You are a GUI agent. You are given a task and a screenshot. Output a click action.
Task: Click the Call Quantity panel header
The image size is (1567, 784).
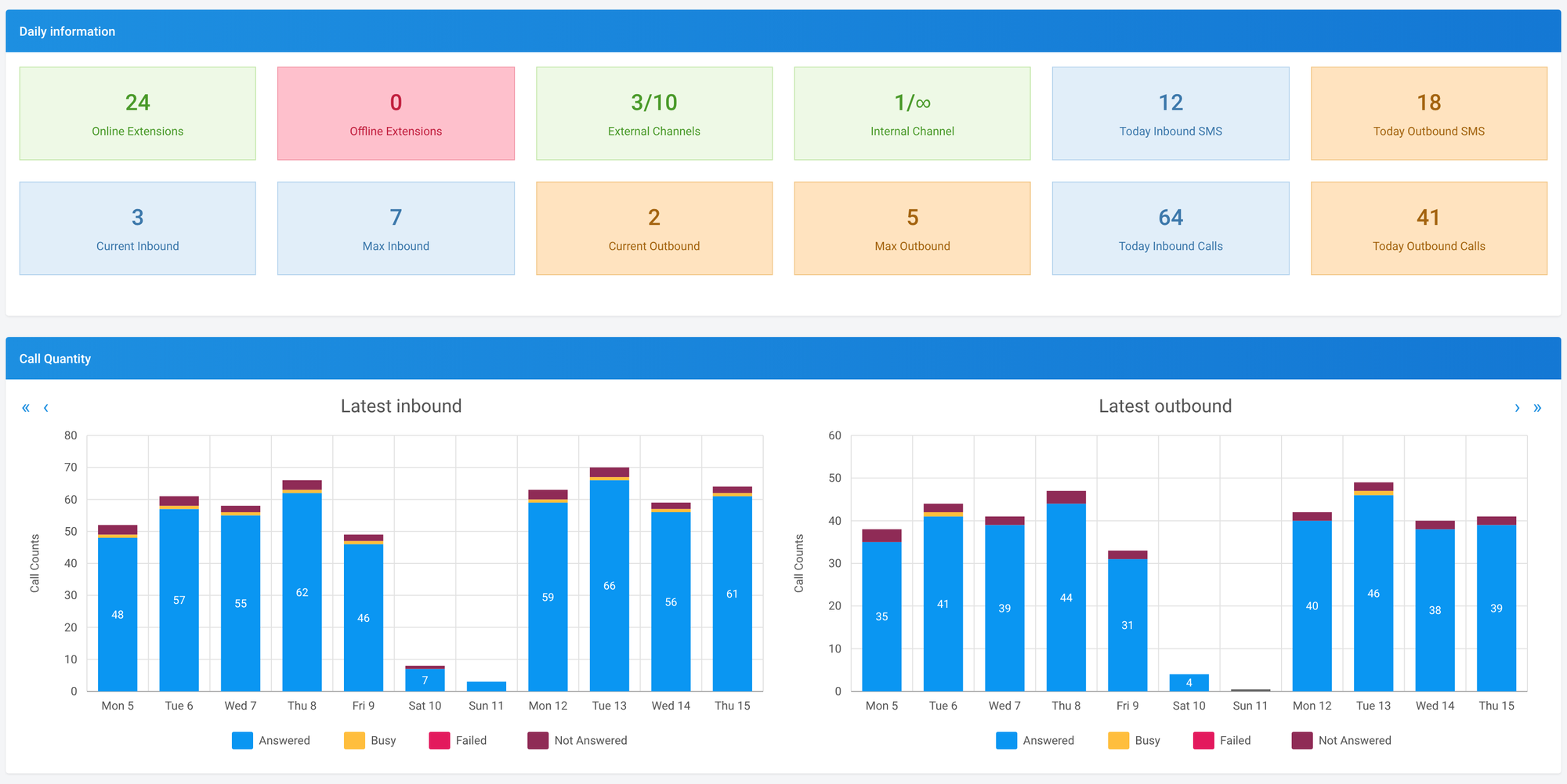click(783, 359)
